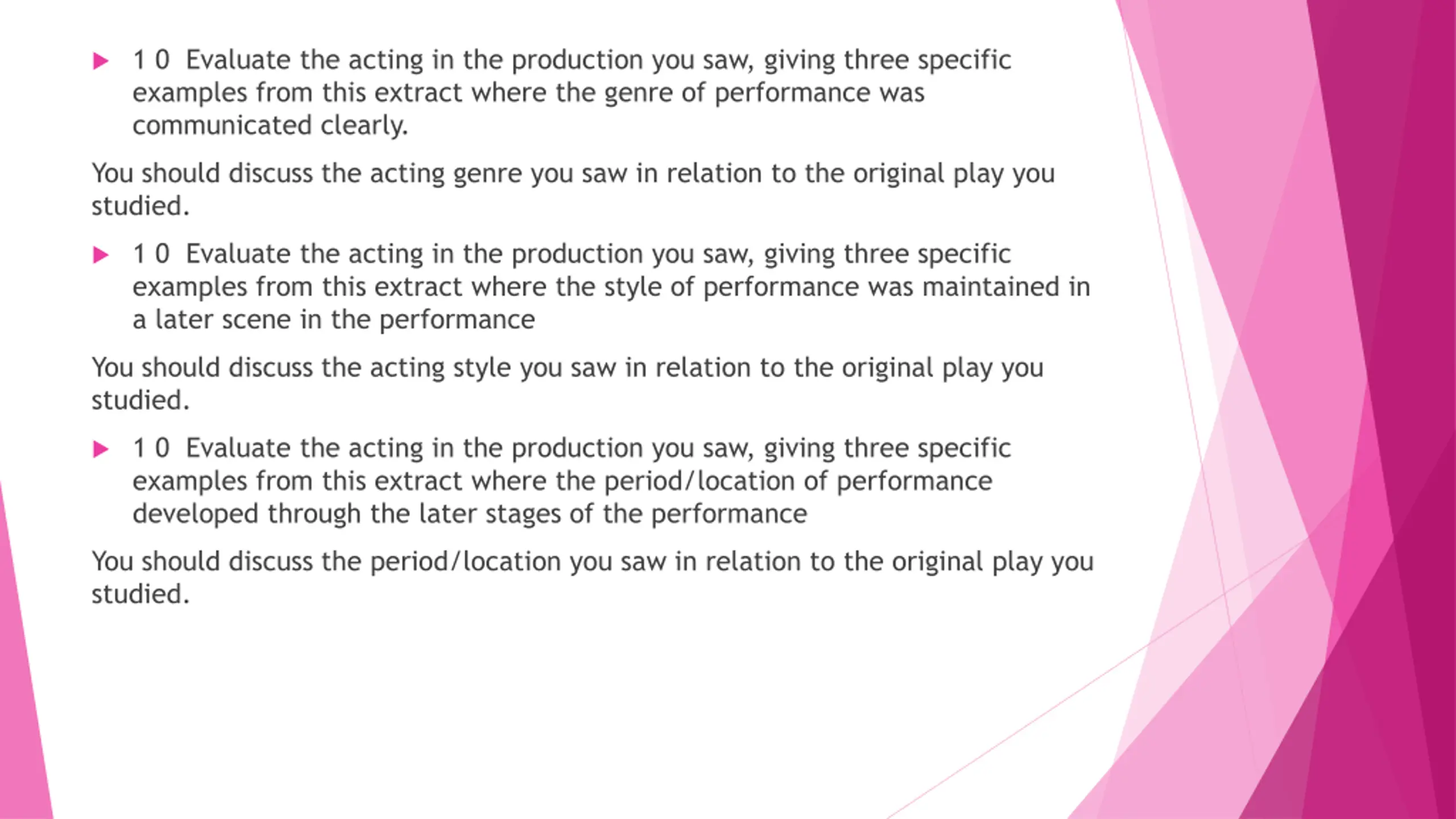Click the 'discuss the period/location' sentence

coord(593,578)
